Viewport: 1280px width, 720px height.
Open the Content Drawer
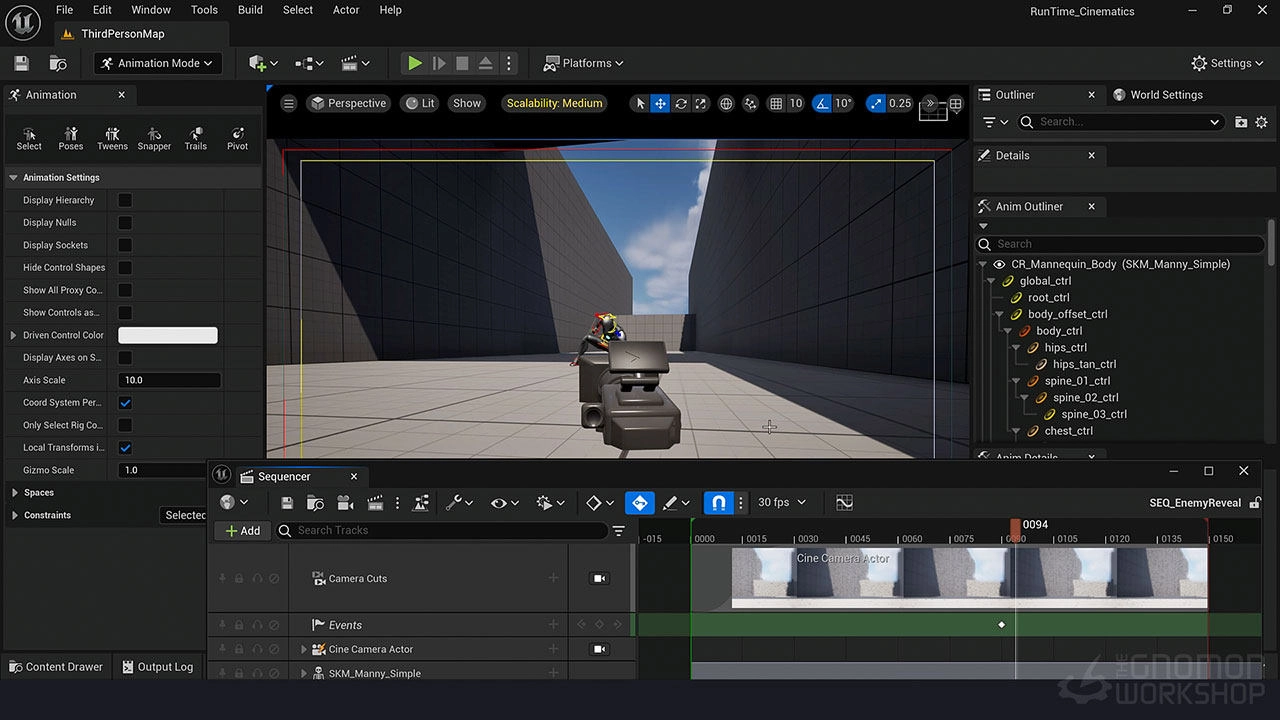[x=55, y=666]
